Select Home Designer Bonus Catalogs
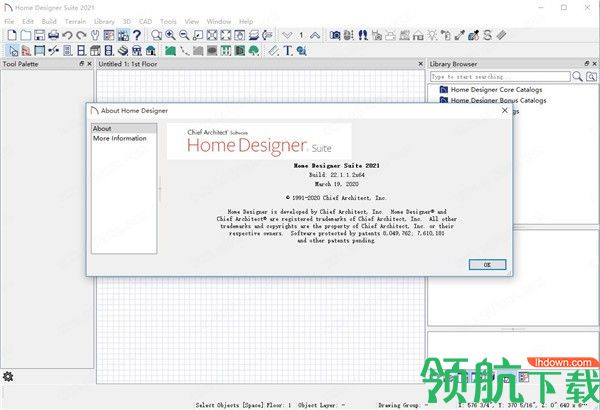Image resolution: width=600 pixels, height=410 pixels. click(498, 100)
